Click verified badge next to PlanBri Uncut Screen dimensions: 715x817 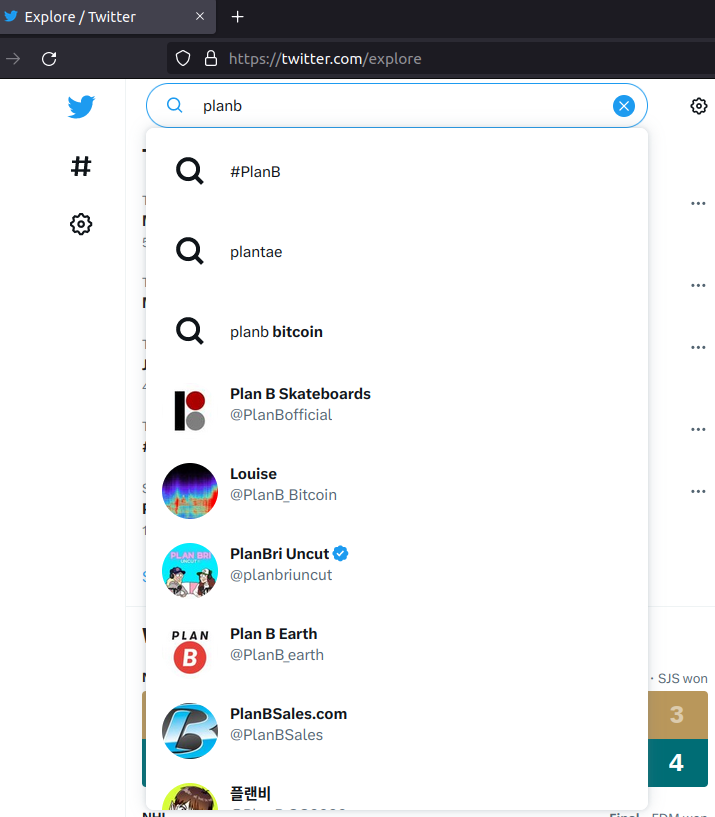pyautogui.click(x=341, y=553)
